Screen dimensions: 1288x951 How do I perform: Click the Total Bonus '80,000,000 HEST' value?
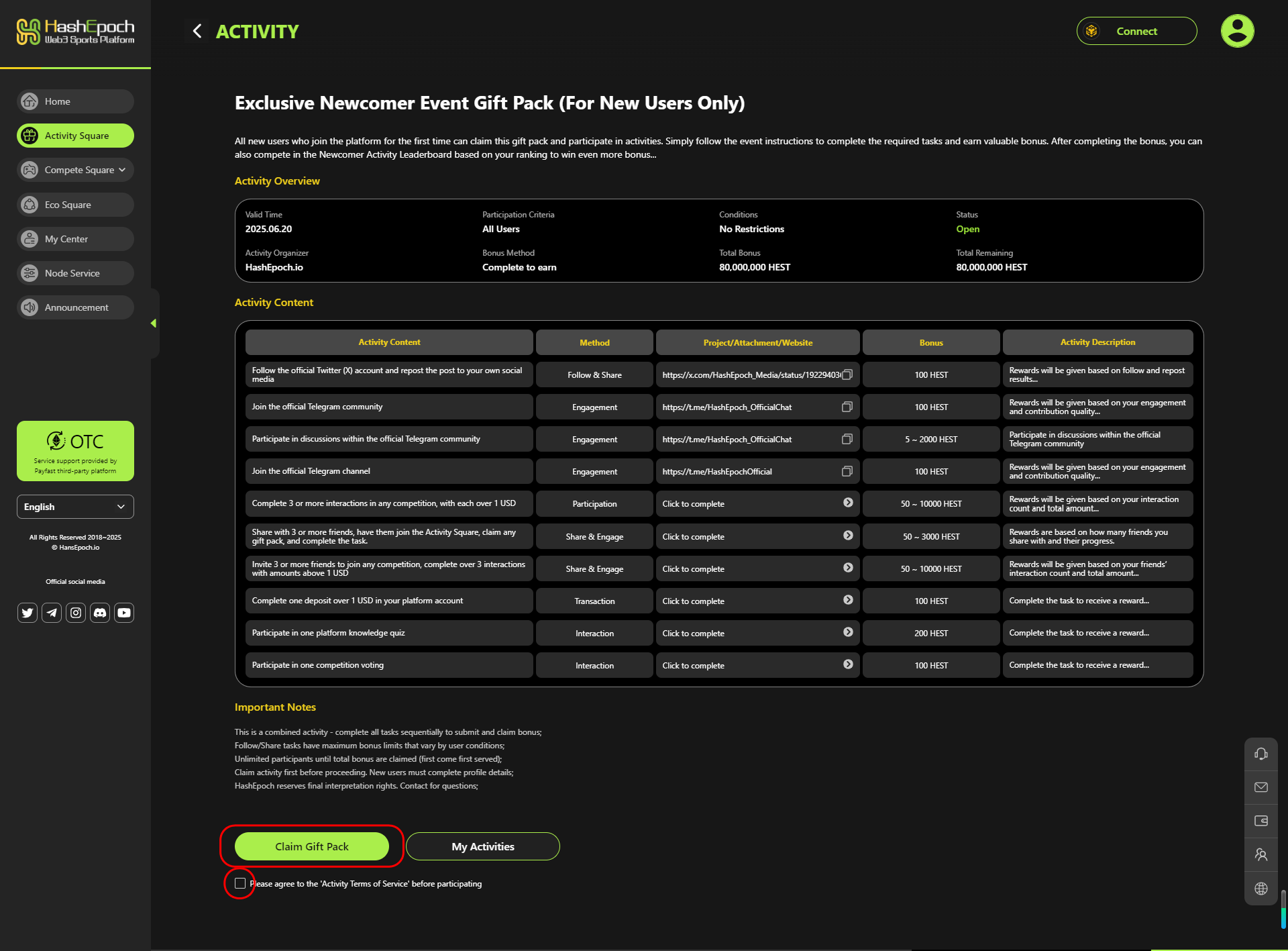point(755,267)
